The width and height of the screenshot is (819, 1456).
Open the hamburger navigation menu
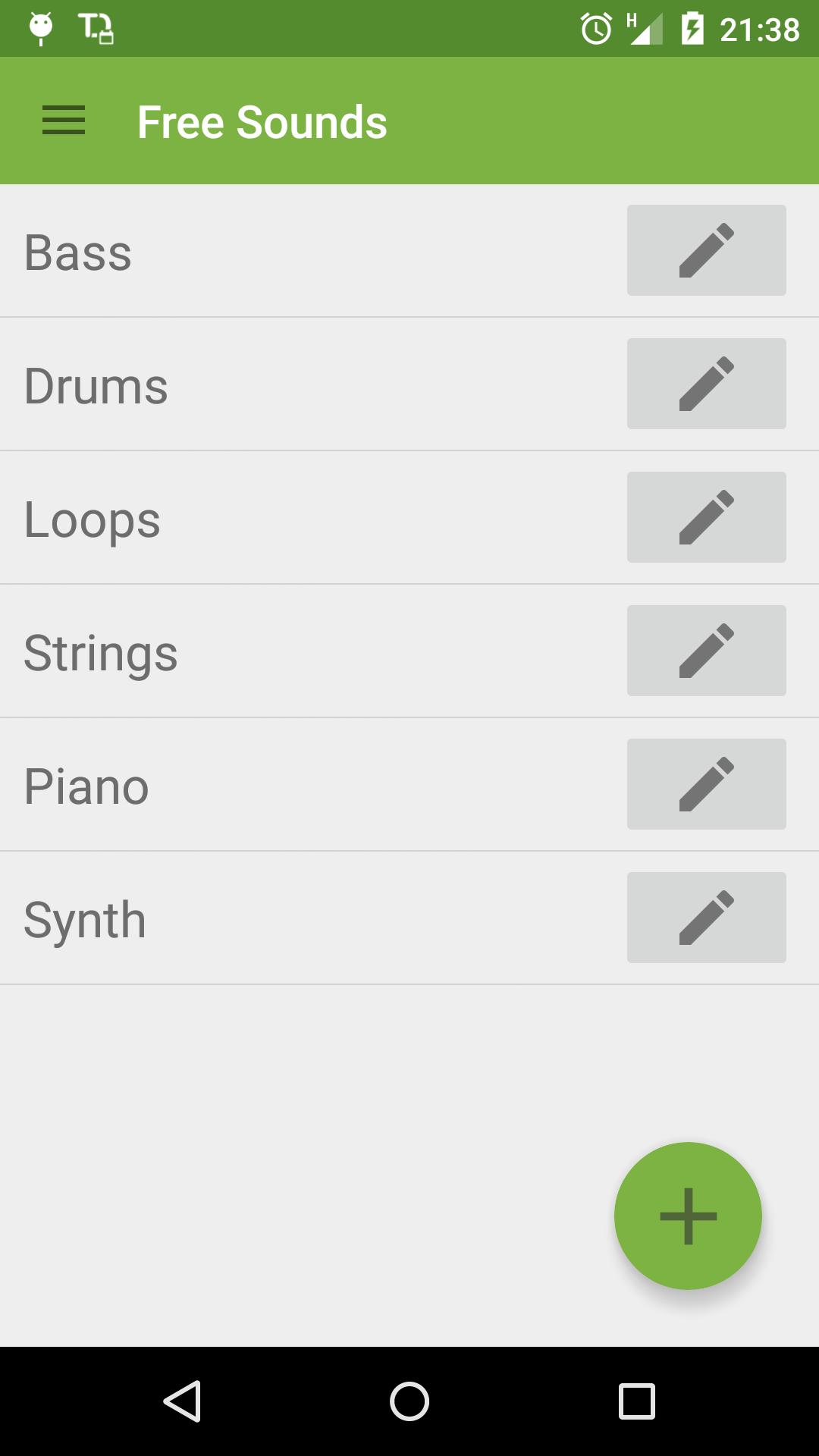point(64,121)
